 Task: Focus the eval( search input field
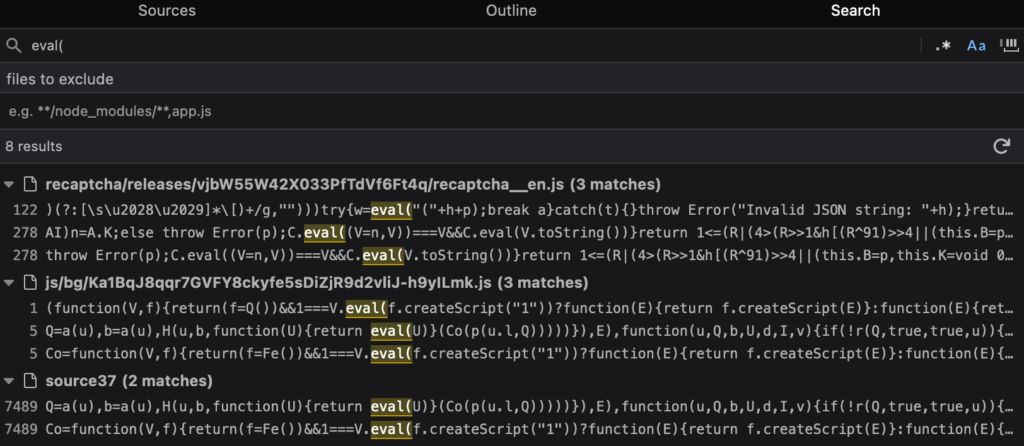click(x=473, y=46)
